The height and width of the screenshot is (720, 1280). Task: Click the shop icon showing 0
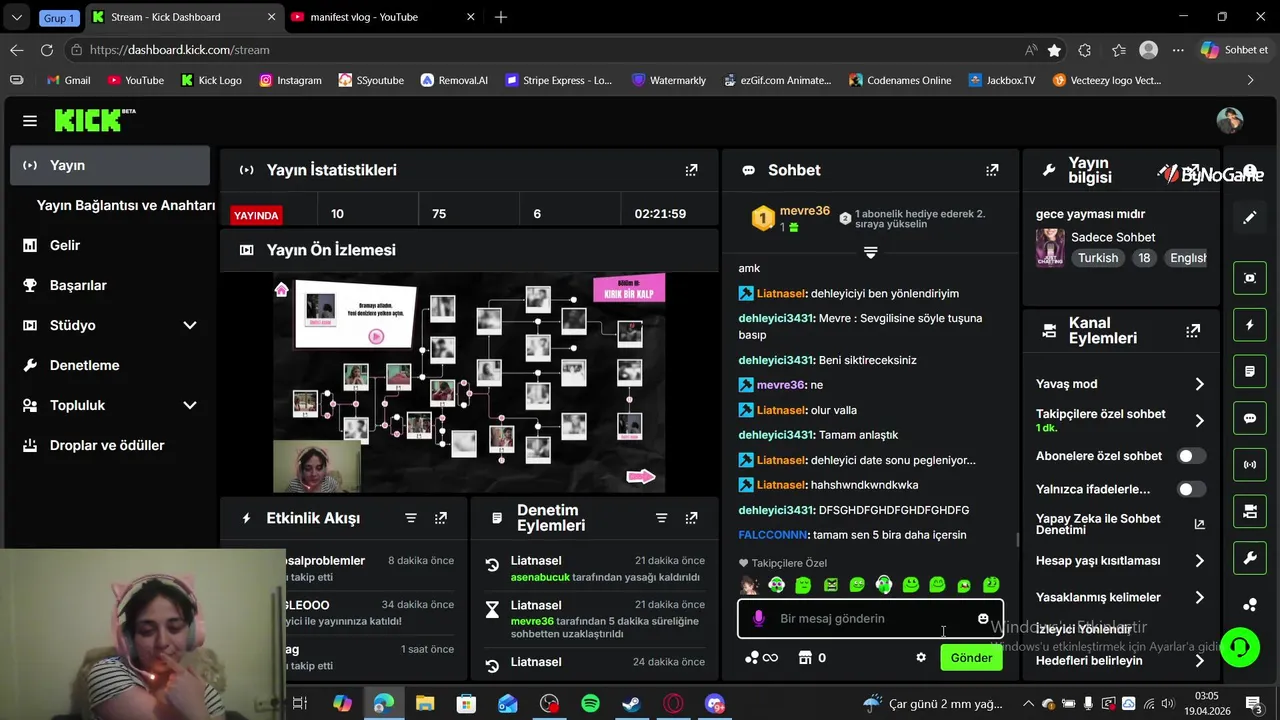click(x=812, y=658)
